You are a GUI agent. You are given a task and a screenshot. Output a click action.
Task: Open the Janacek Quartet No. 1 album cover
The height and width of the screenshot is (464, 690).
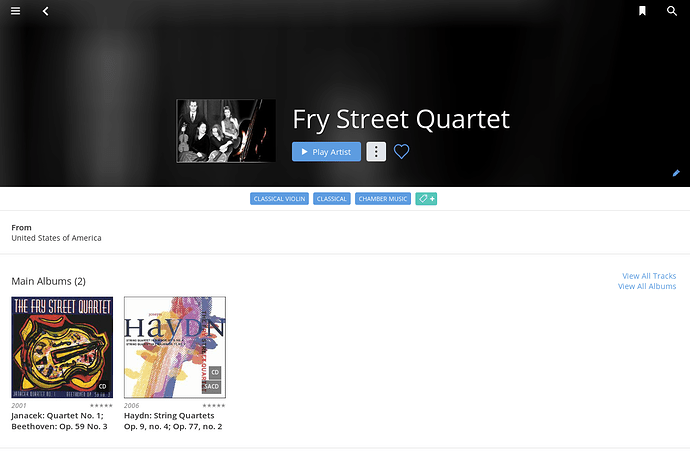click(62, 347)
